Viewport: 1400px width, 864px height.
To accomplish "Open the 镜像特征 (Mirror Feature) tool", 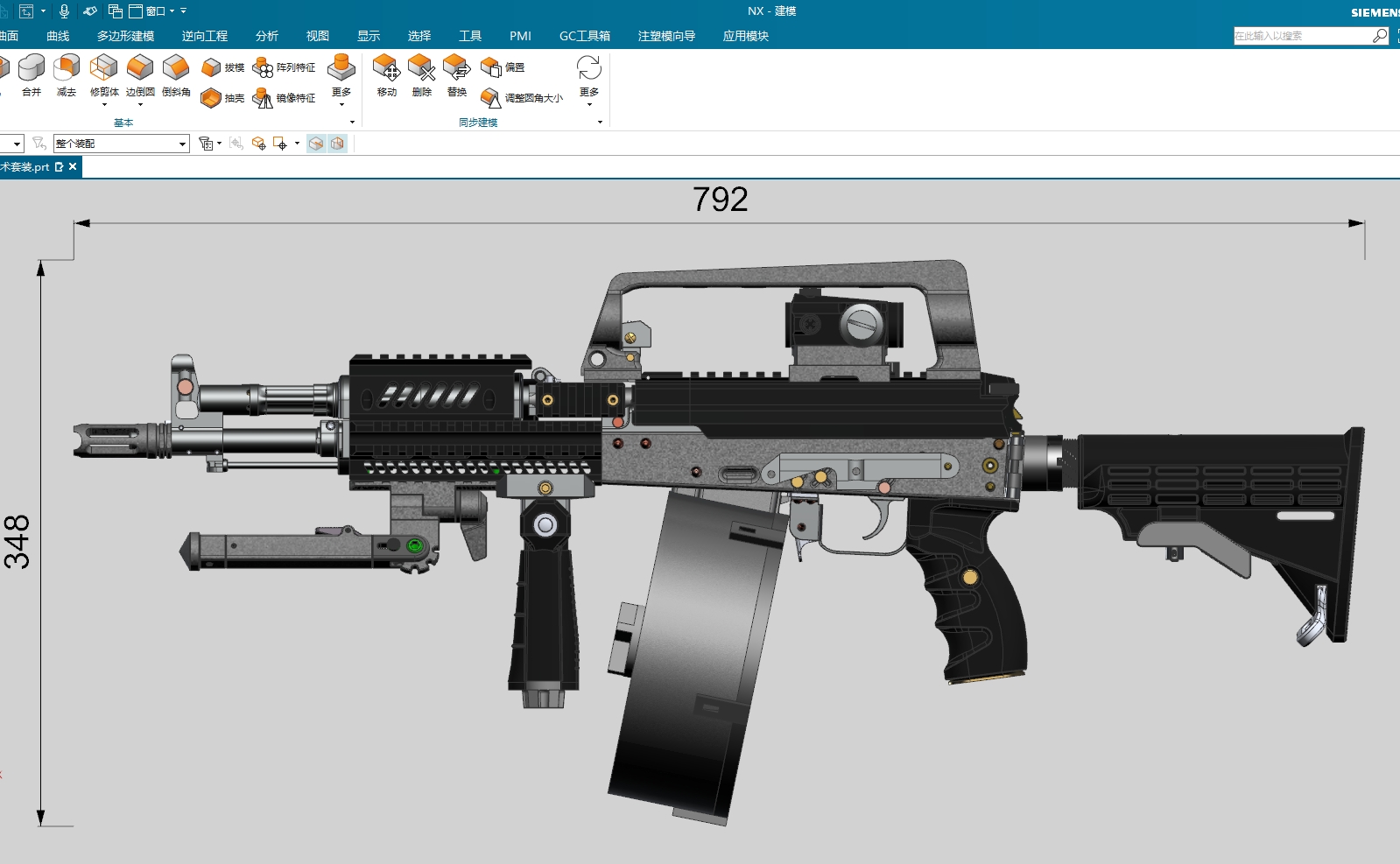I will tap(284, 98).
